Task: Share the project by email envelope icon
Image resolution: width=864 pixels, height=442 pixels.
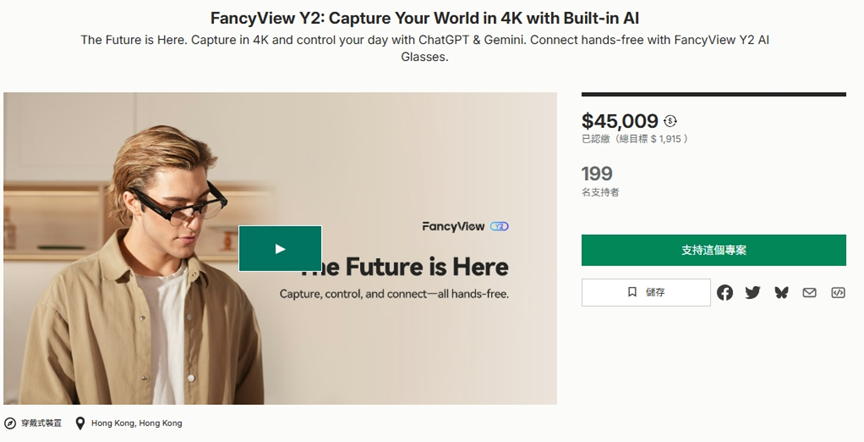Action: pyautogui.click(x=809, y=293)
